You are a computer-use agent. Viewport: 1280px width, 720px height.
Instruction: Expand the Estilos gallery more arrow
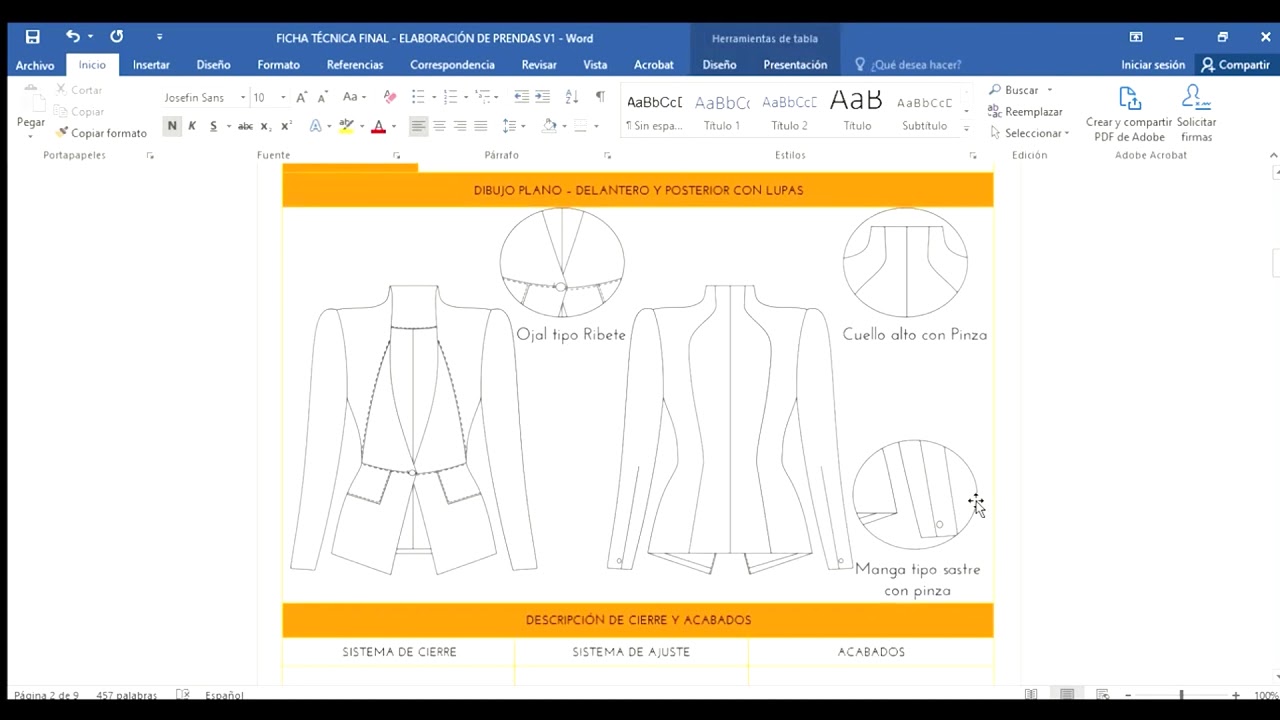966,128
